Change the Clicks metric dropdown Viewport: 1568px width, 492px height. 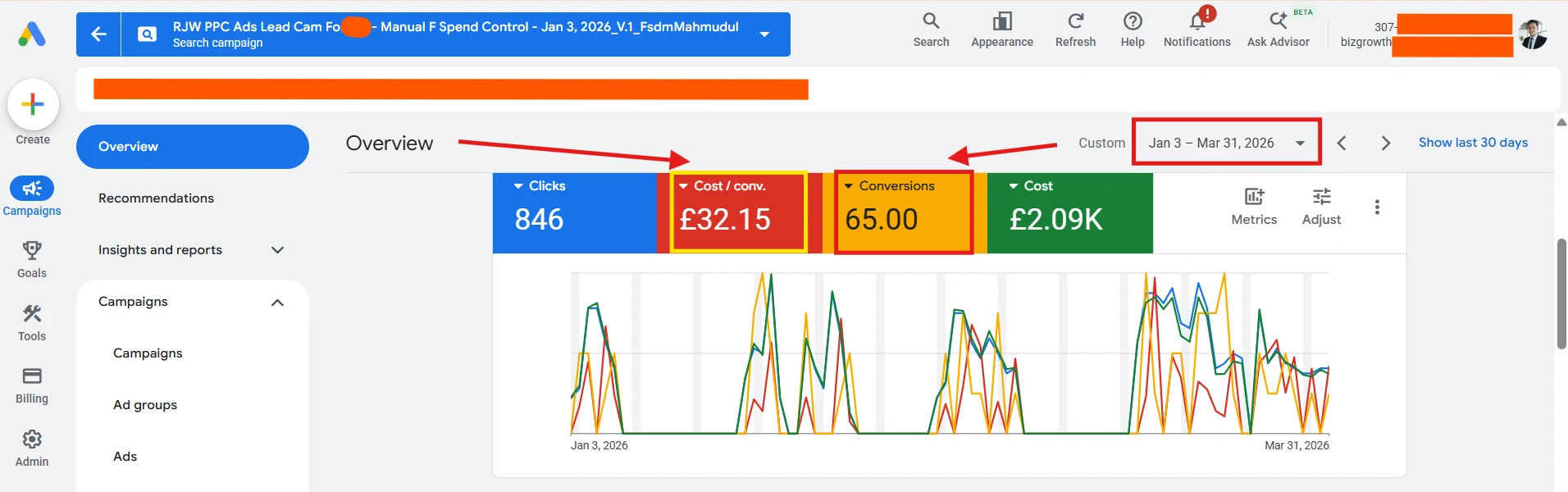tap(540, 186)
